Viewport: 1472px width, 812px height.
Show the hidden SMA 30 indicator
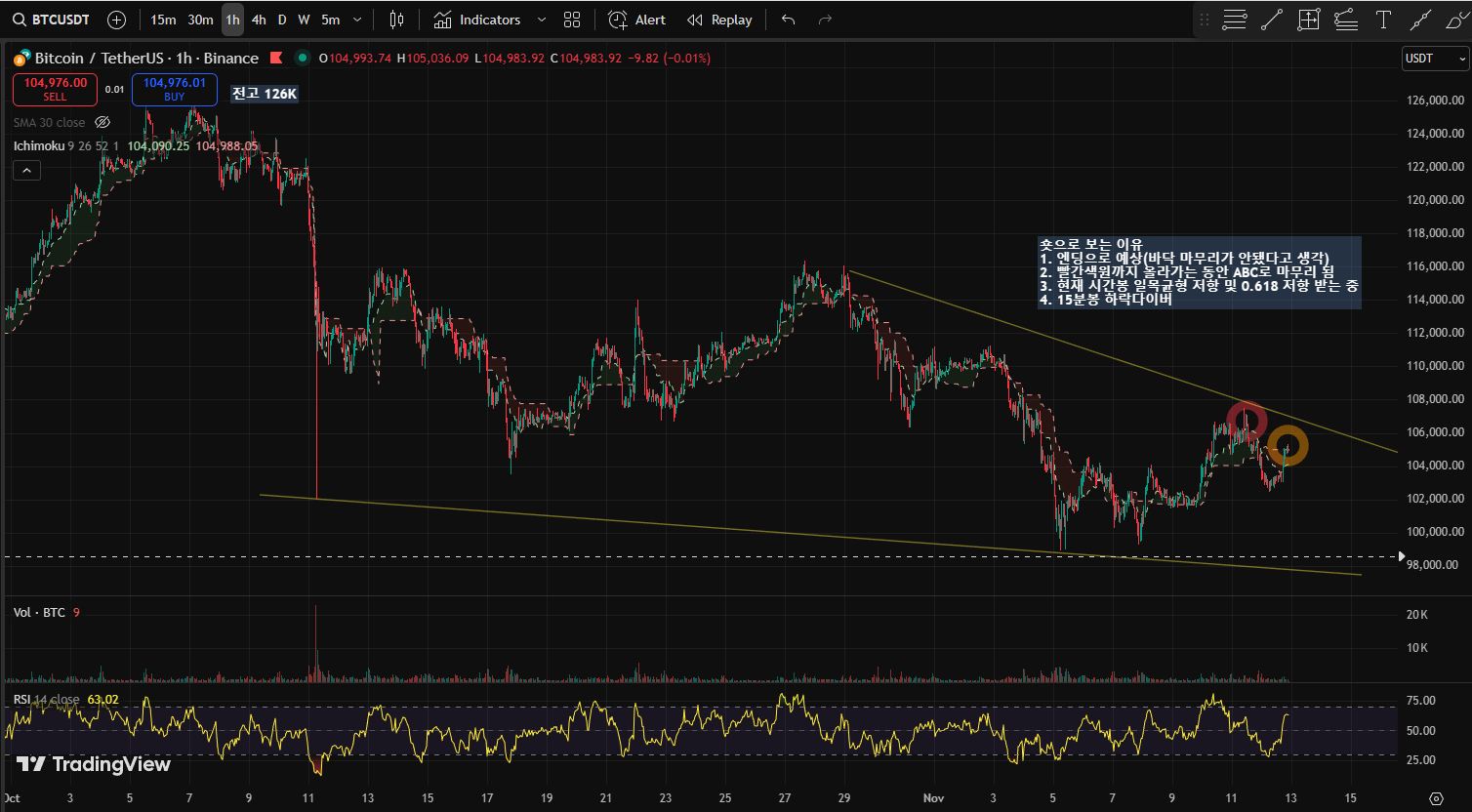[102, 123]
